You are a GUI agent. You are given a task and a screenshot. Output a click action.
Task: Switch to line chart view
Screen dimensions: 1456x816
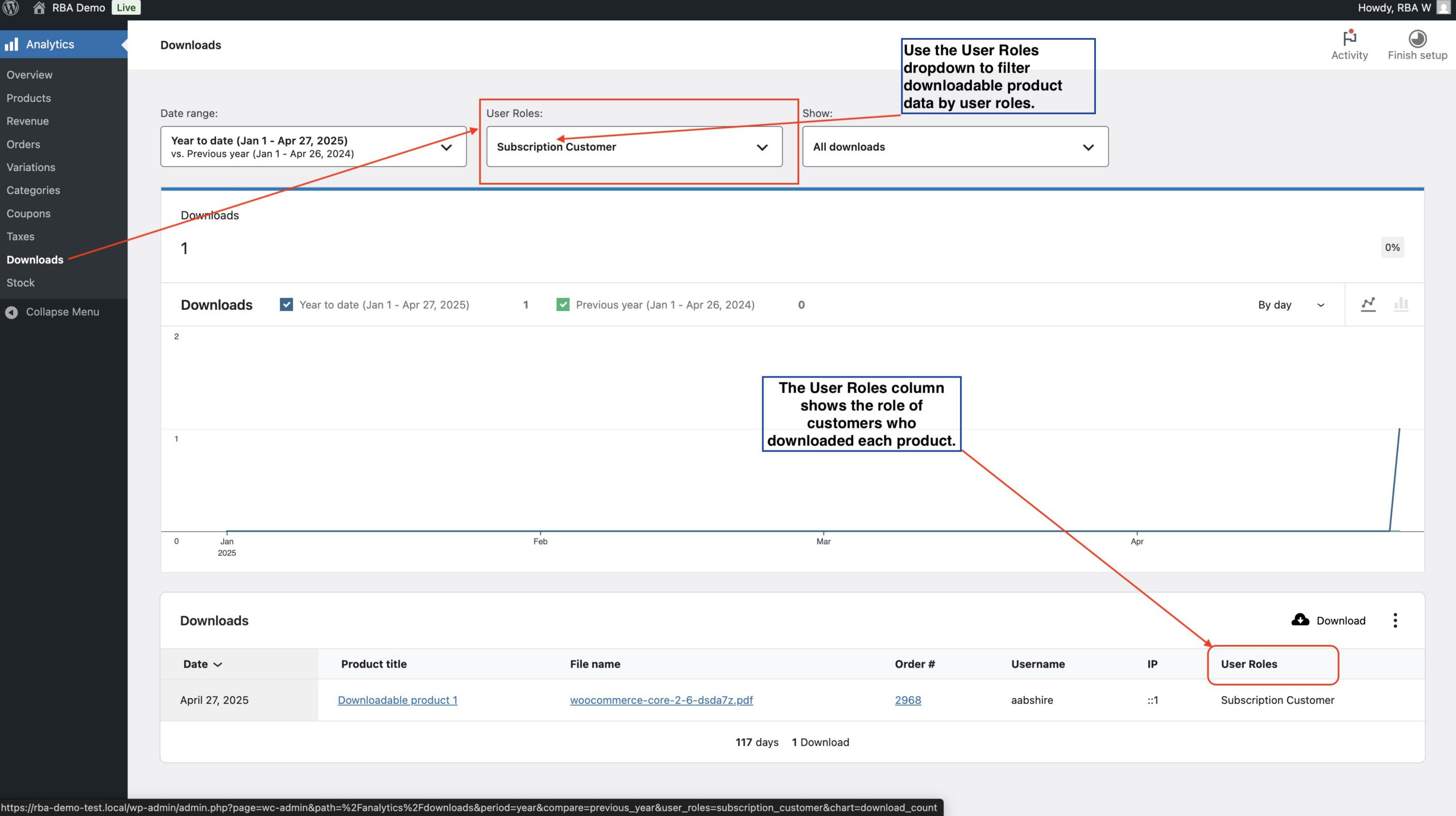pyautogui.click(x=1368, y=304)
